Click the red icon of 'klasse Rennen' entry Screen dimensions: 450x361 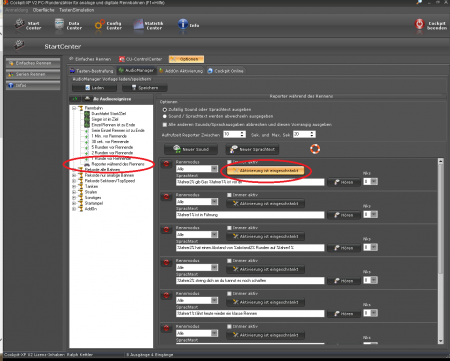tap(166, 296)
